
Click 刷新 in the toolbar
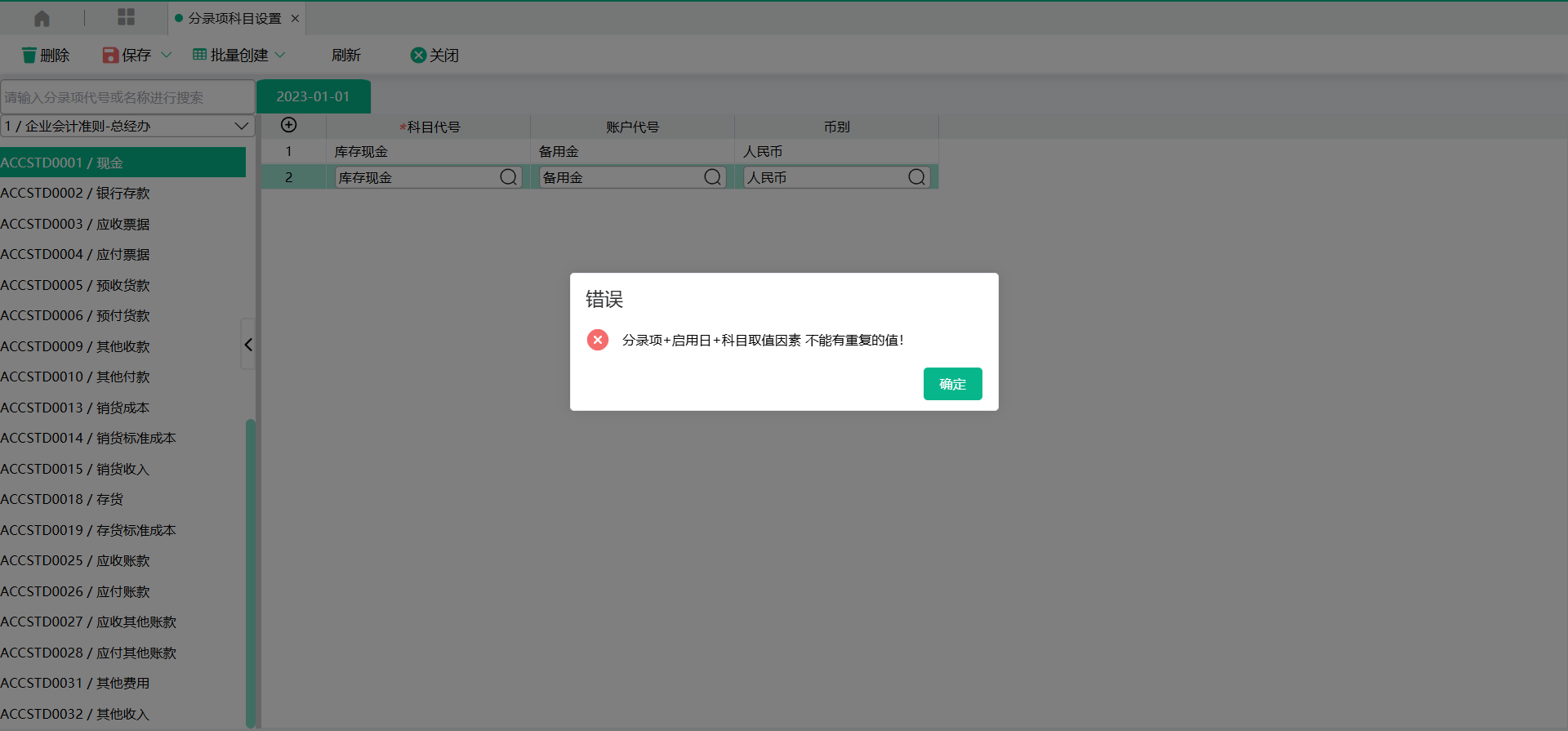coord(346,55)
